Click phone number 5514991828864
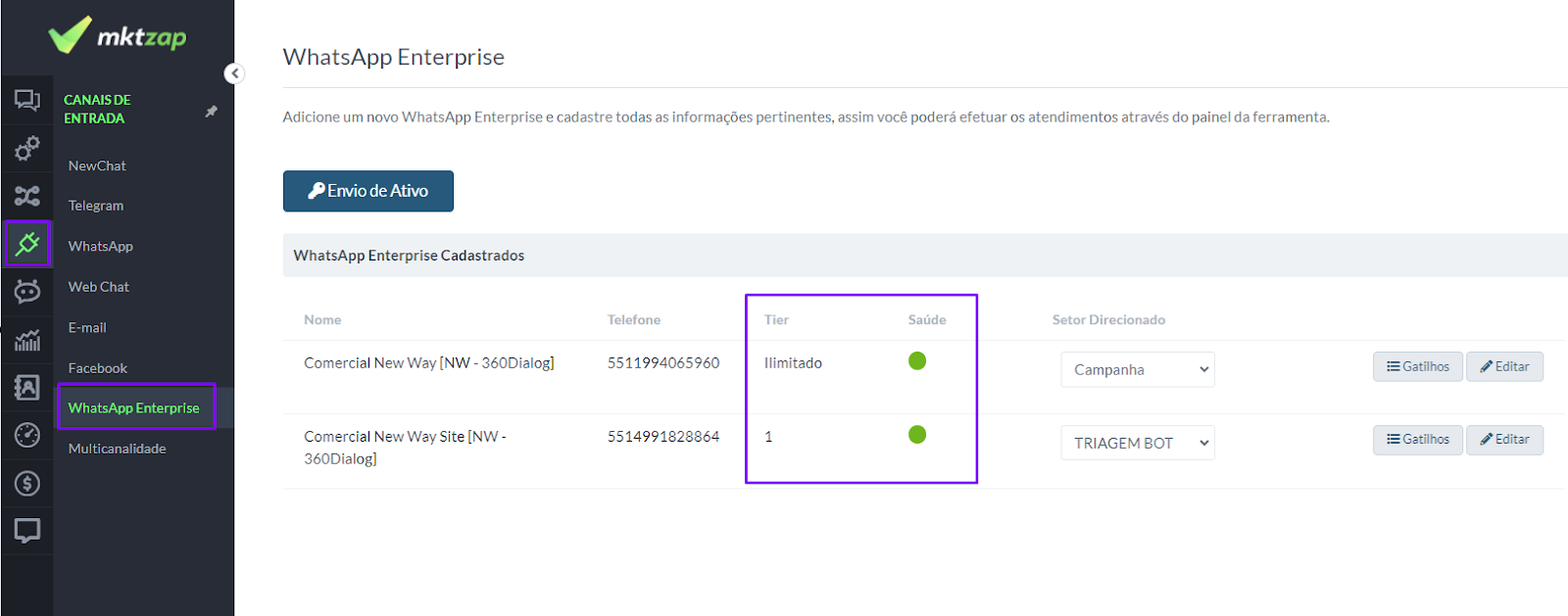Screen dimensions: 1568x616 [x=663, y=437]
